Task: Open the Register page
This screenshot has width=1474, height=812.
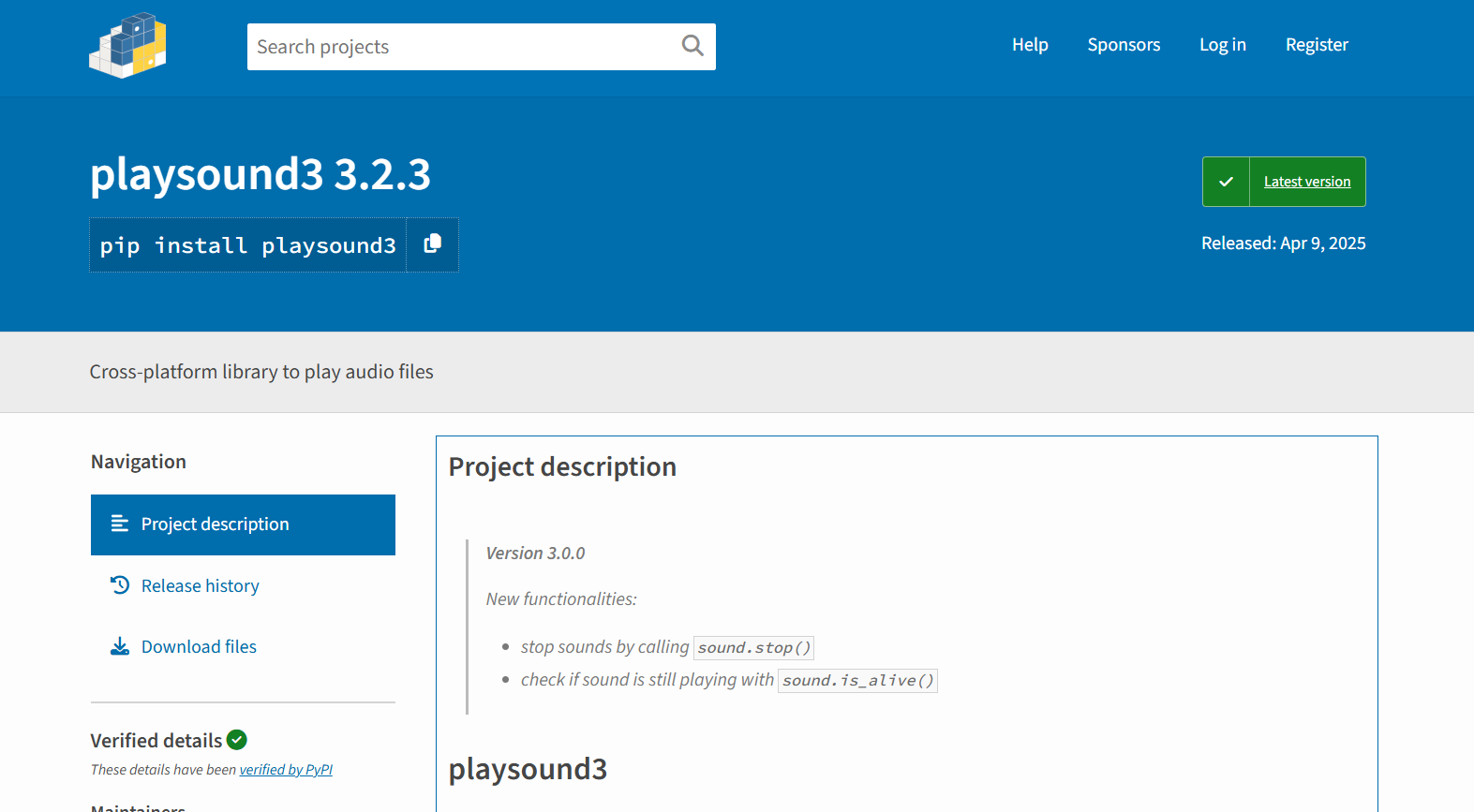Action: click(x=1317, y=45)
